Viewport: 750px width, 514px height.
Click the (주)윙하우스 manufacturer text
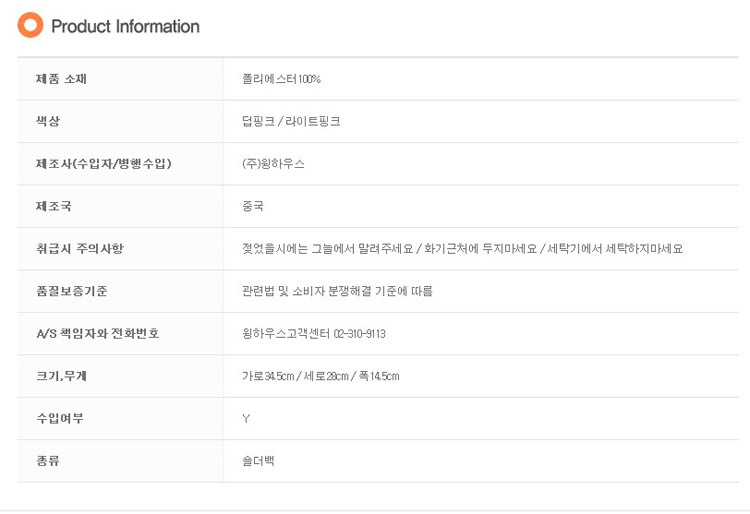click(273, 164)
